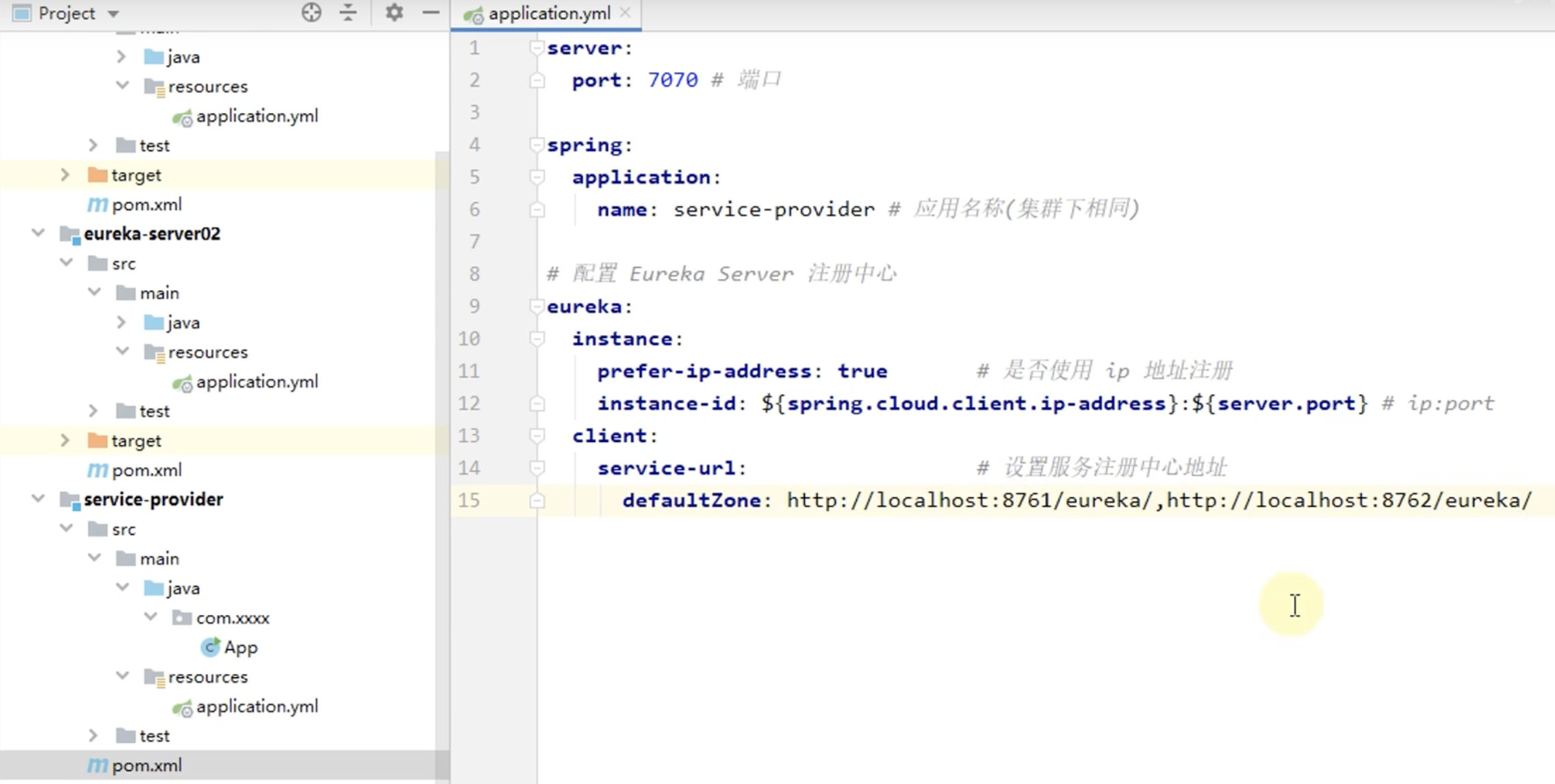The height and width of the screenshot is (784, 1555).
Task: Select service-provider's application.yml in tree
Action: (257, 707)
